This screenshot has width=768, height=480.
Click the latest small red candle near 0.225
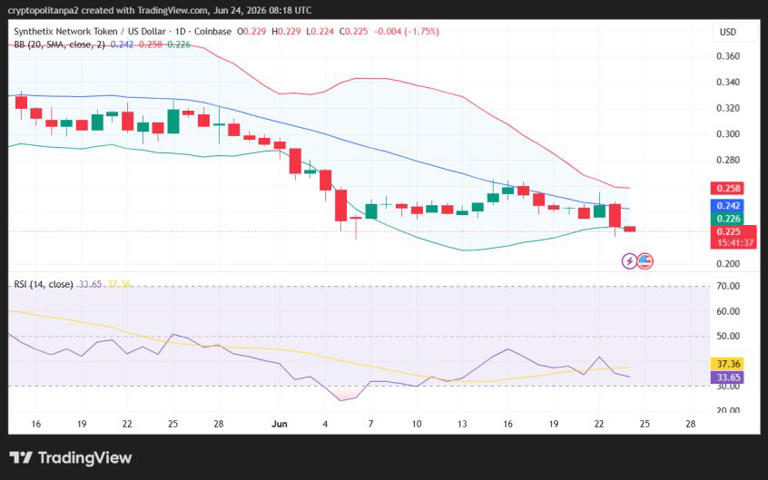pos(629,229)
